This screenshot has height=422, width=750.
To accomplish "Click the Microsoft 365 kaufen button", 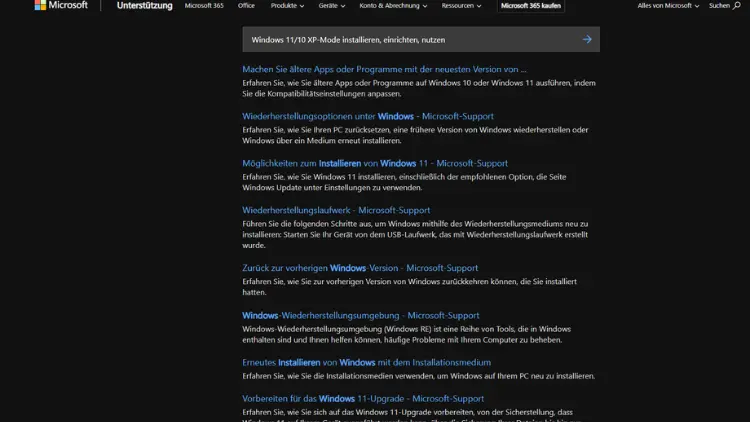I will click(530, 6).
